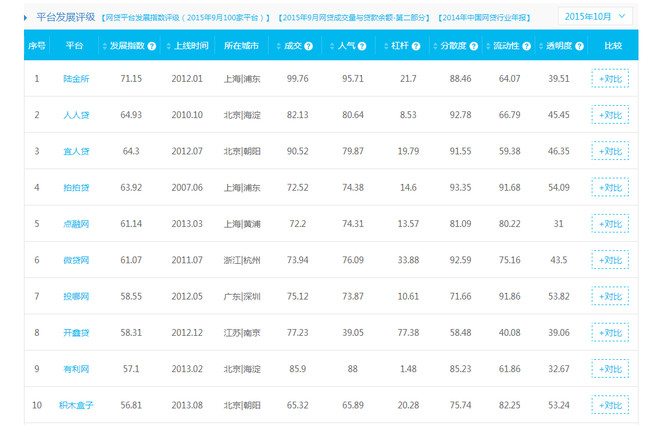Open 2015年9月网贷成交量与贷款余额 link
This screenshot has width=660, height=425.
354,18
